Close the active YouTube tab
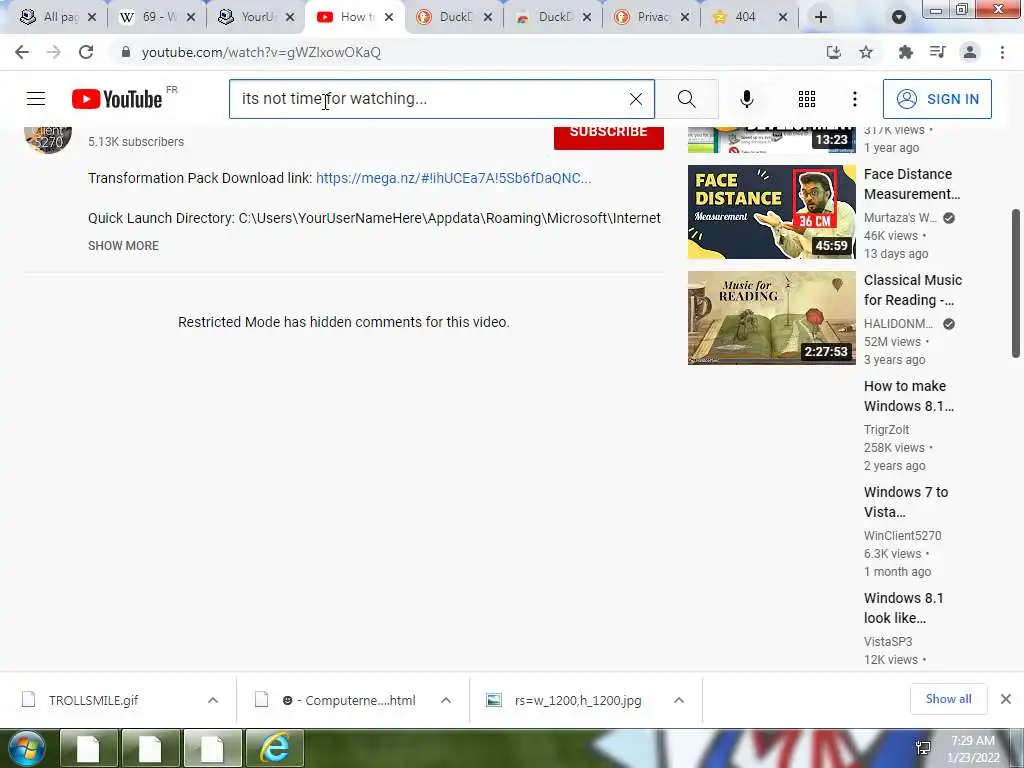This screenshot has width=1024, height=768. point(389,17)
